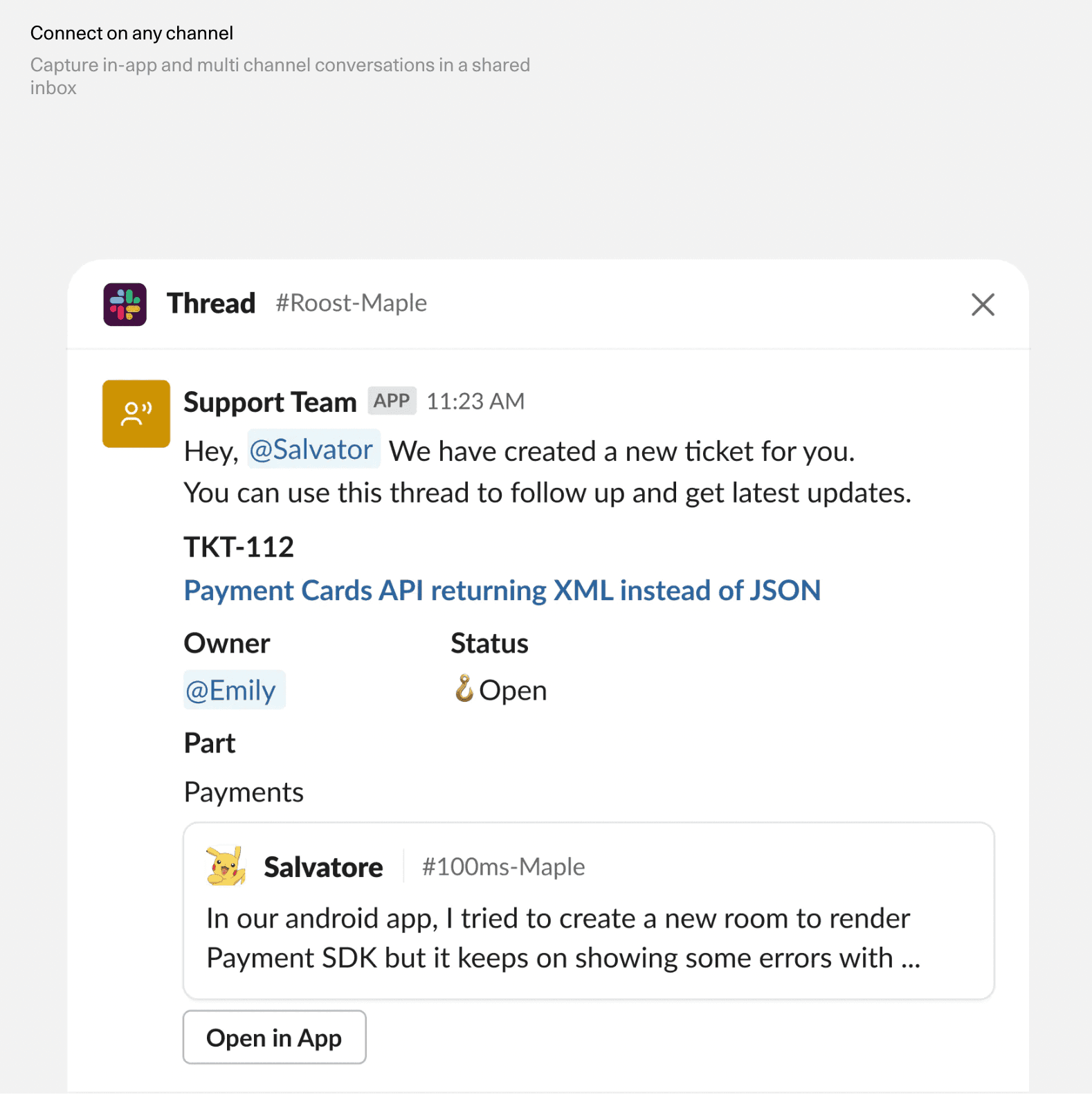The width and height of the screenshot is (1092, 1095).
Task: Click the Slack logo icon
Action: [x=125, y=304]
